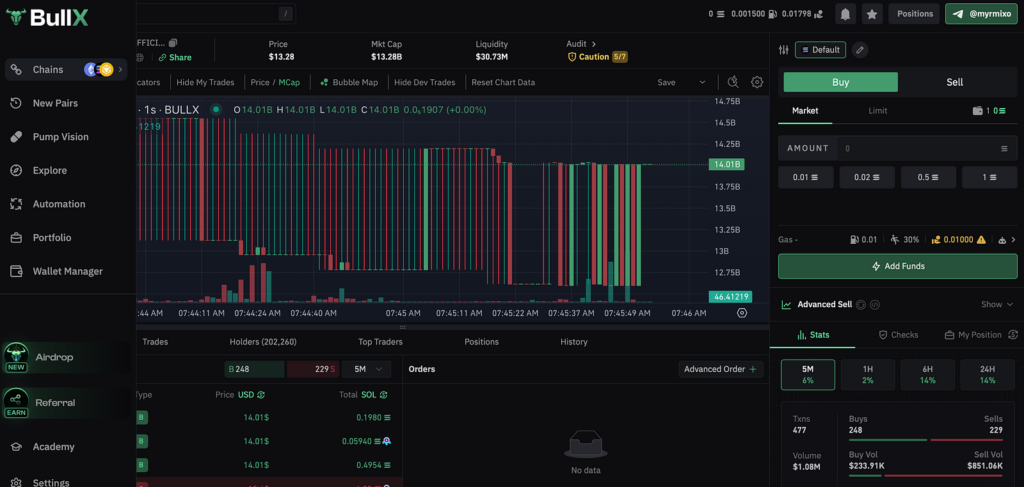Open the favorites star icon
This screenshot has width=1024, height=487.
click(x=872, y=14)
